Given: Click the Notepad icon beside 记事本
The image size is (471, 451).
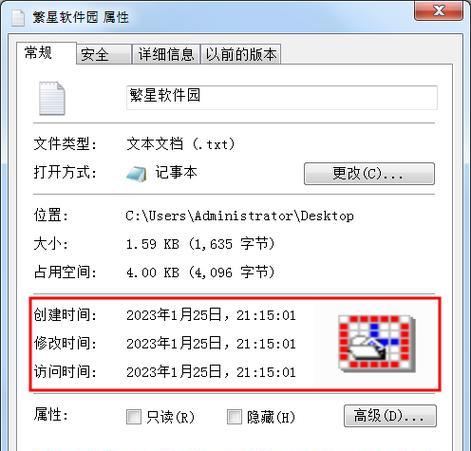Looking at the screenshot, I should click(x=136, y=174).
